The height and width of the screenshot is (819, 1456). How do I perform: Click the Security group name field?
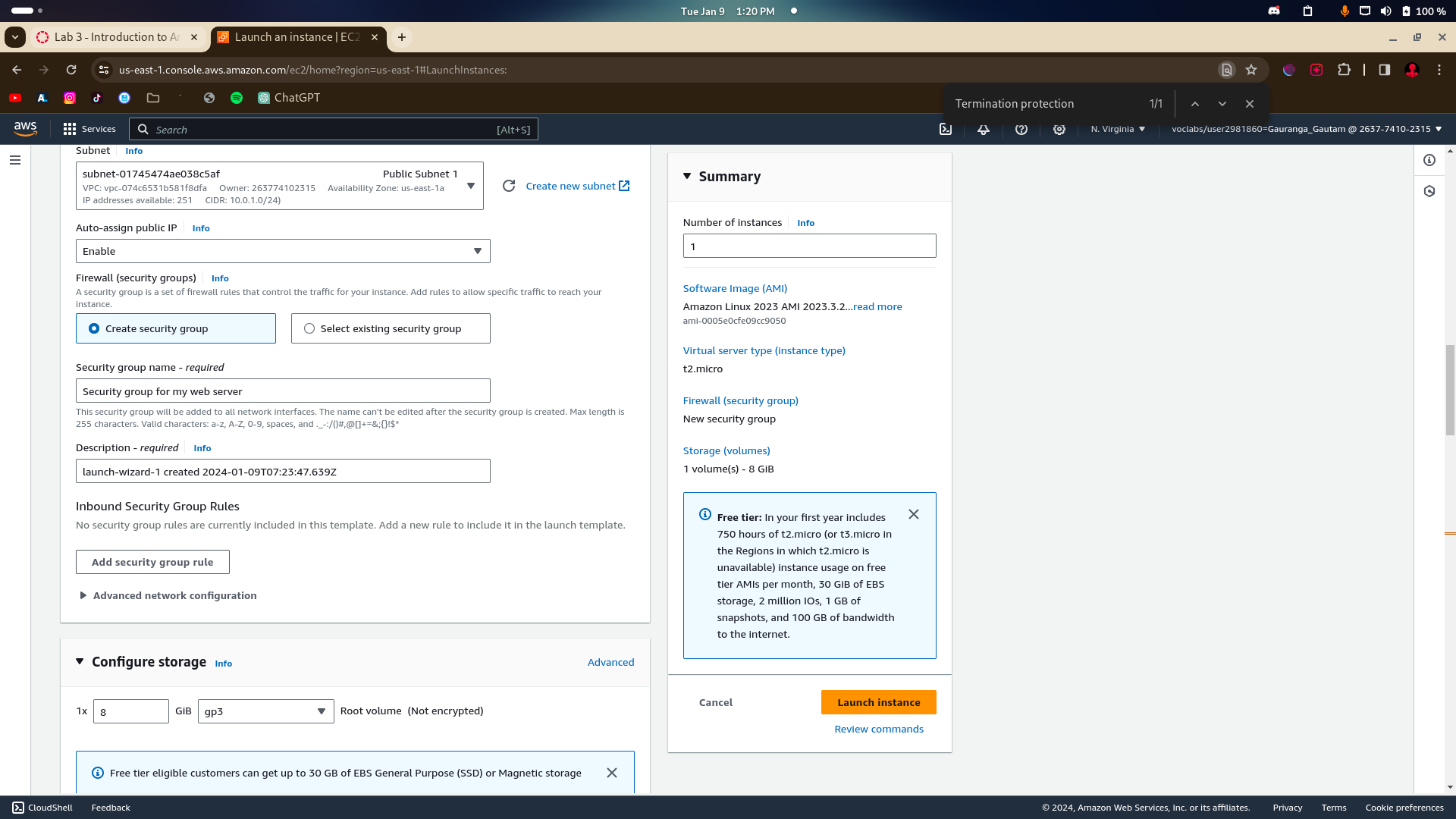[283, 391]
